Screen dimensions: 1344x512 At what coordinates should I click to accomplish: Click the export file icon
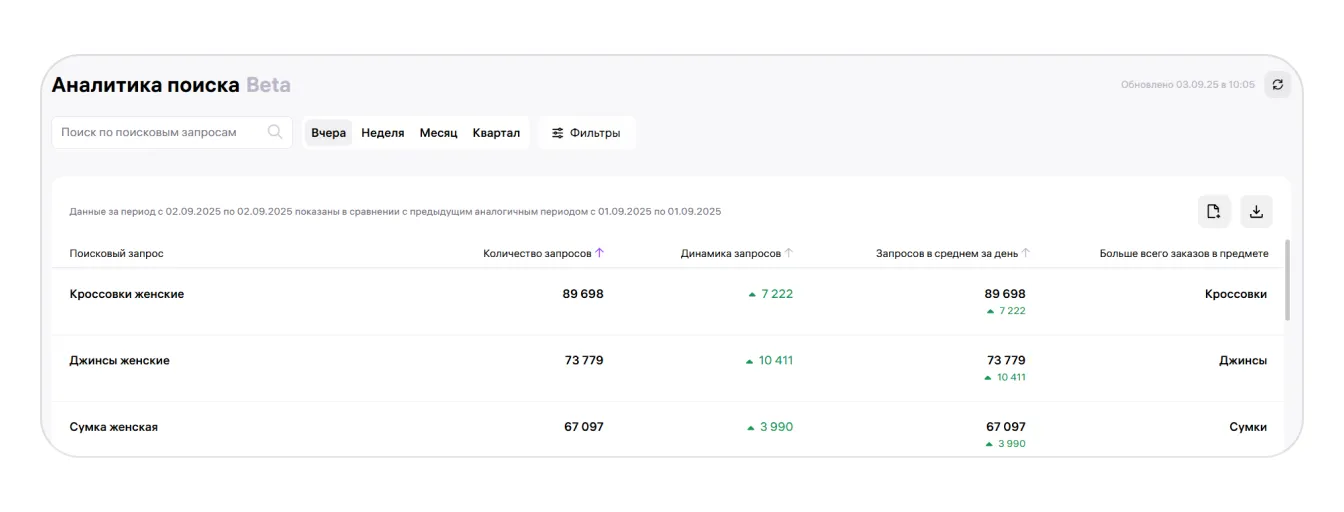pyautogui.click(x=1214, y=211)
